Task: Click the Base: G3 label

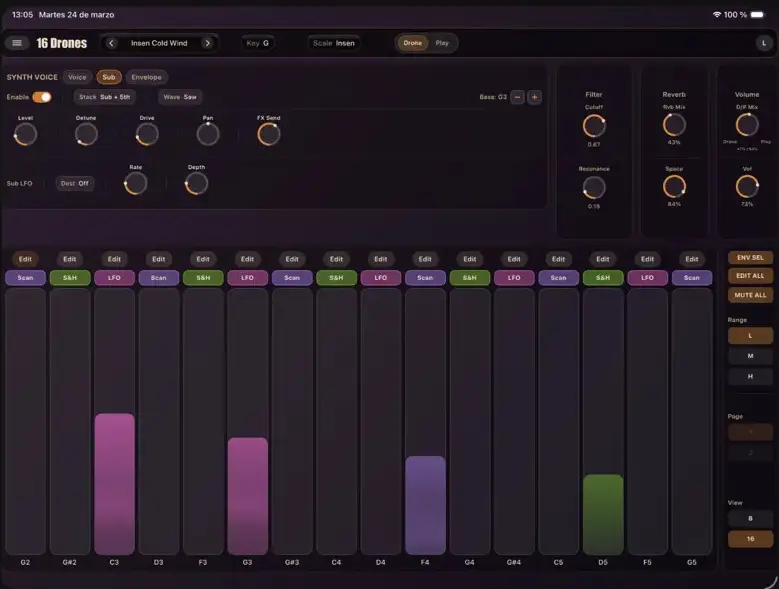Action: (x=493, y=97)
